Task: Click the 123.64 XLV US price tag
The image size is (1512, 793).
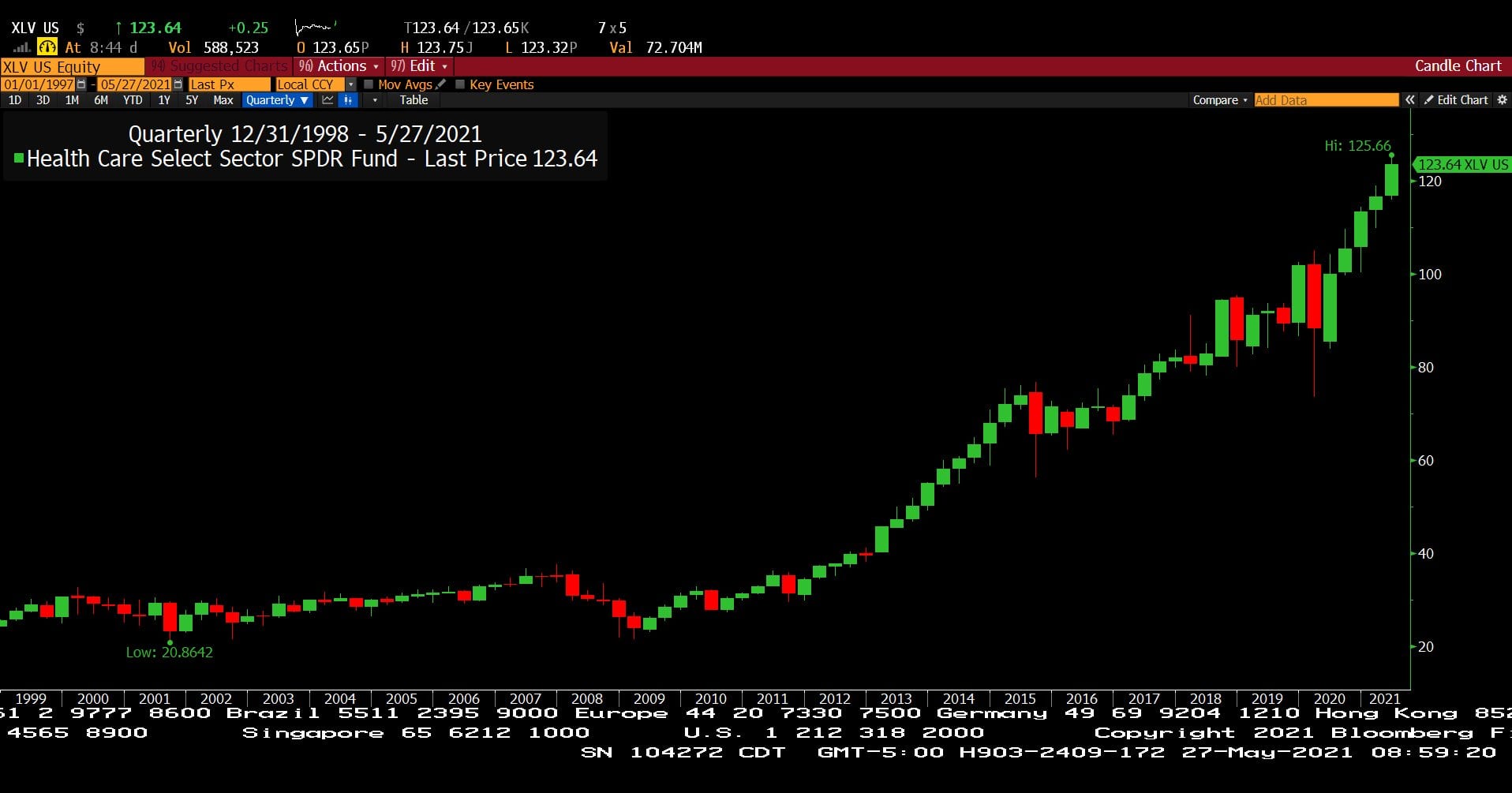Action: click(1462, 164)
